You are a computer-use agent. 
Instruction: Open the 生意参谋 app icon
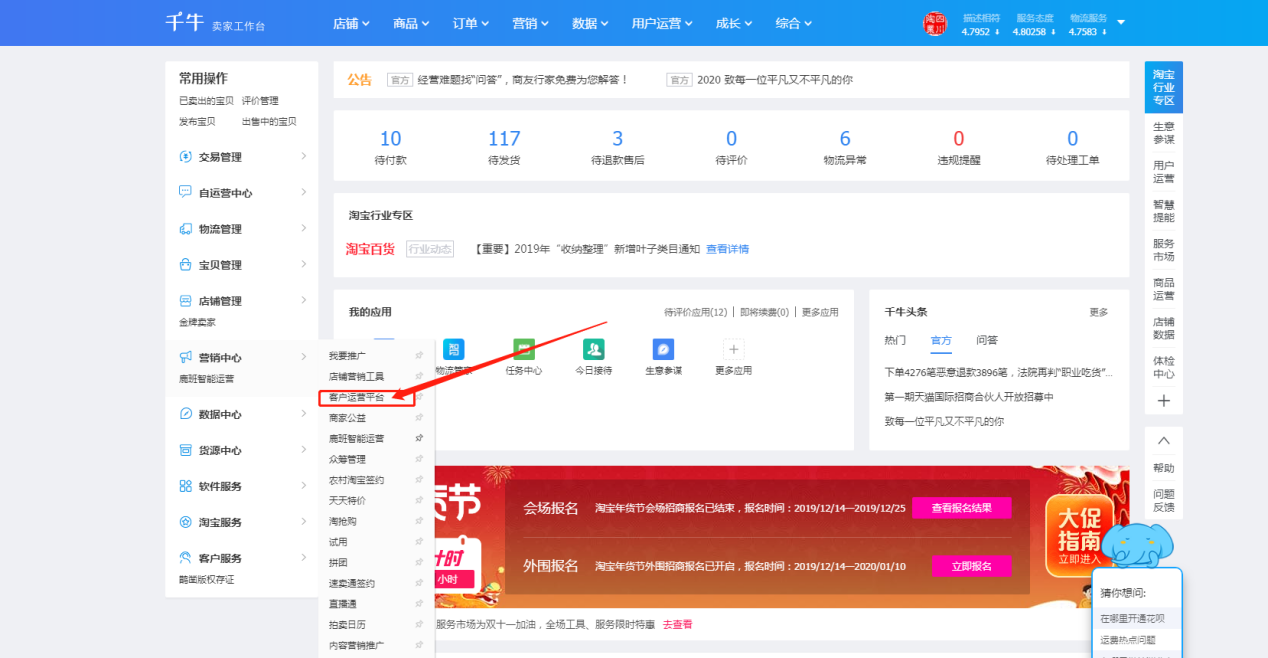[664, 349]
